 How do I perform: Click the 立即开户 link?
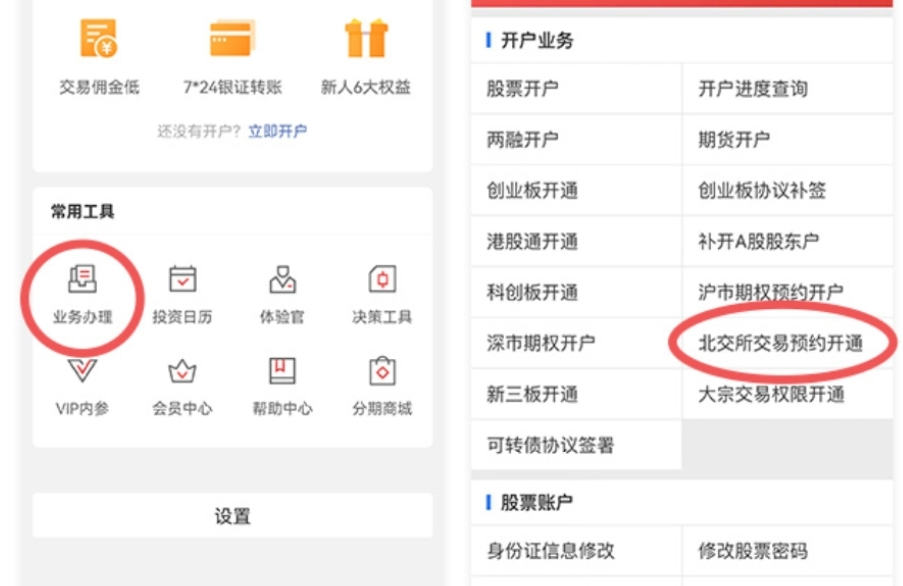[277, 131]
